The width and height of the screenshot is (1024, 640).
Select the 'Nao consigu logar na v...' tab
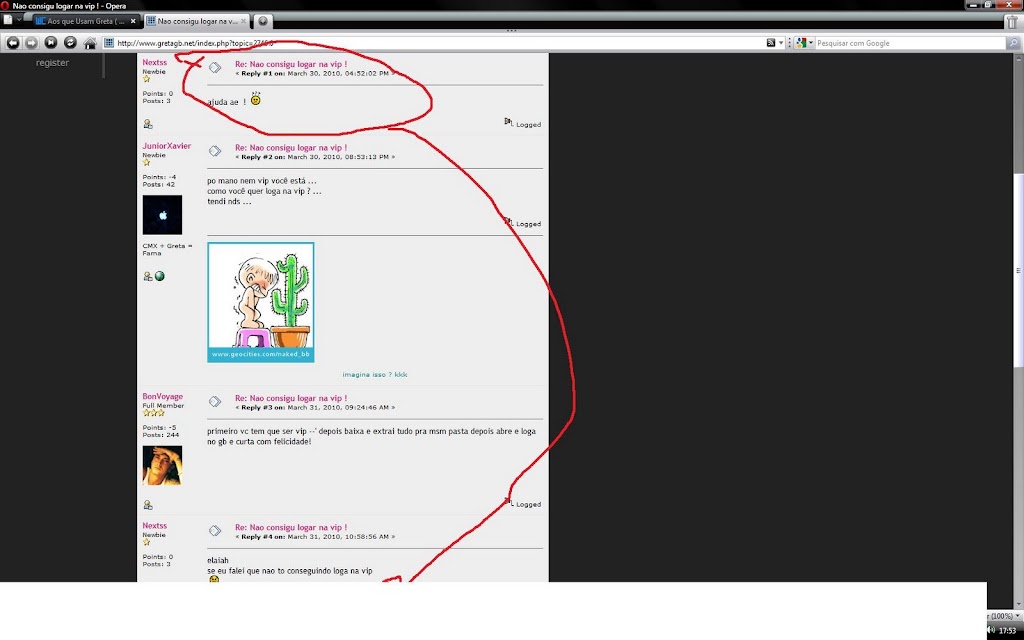(196, 21)
